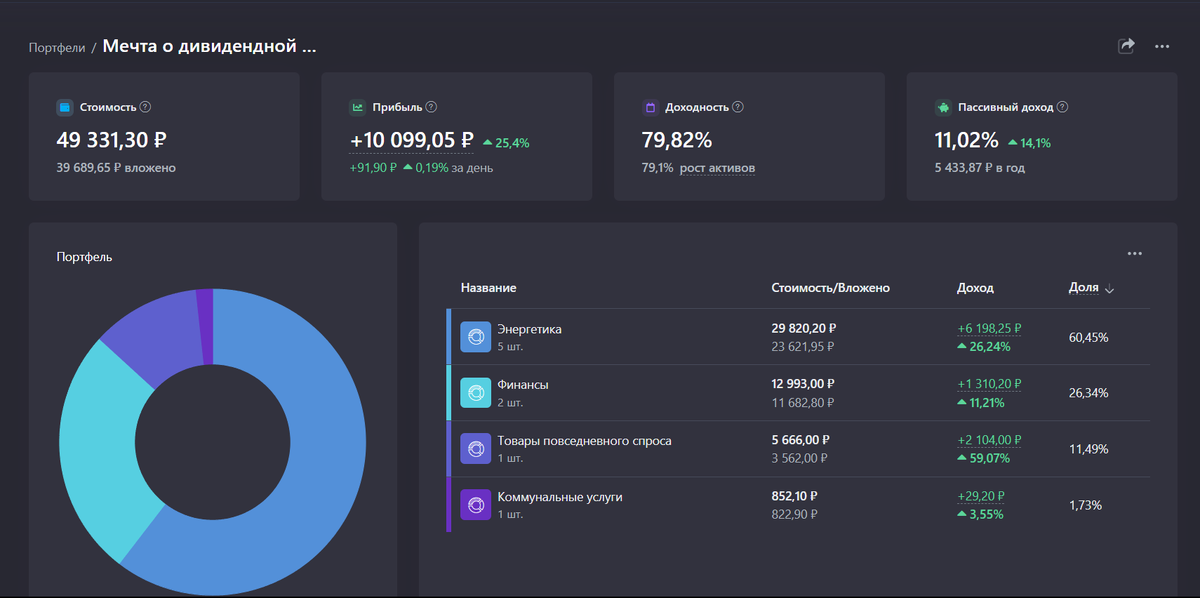Image resolution: width=1200 pixels, height=598 pixels.
Task: Click the Стоимость/Вложено column header
Action: (x=830, y=288)
